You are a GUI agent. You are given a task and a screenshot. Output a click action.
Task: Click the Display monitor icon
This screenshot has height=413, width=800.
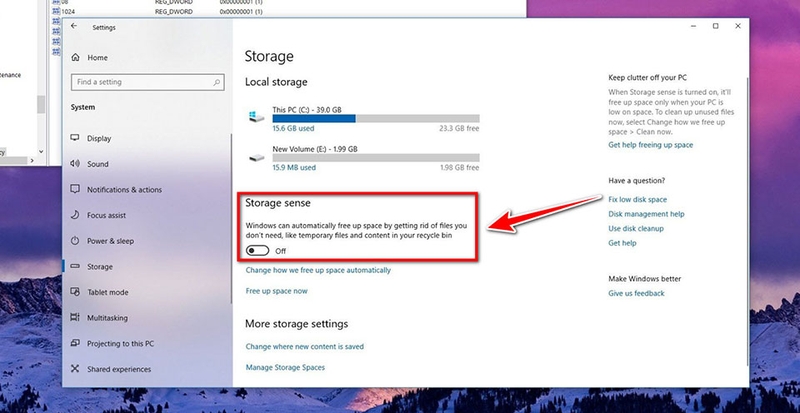pyautogui.click(x=75, y=138)
